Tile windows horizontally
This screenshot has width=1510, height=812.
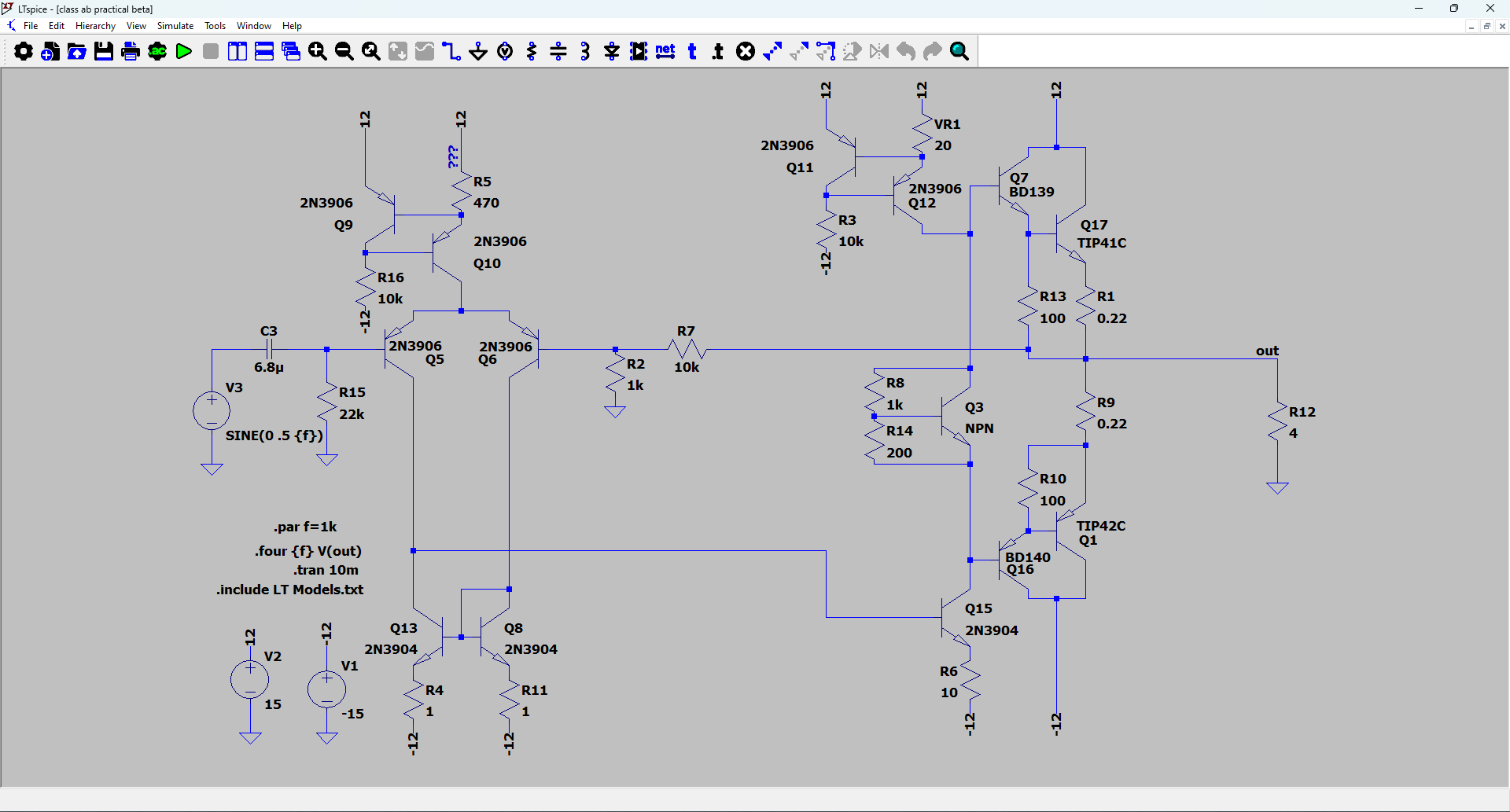264,52
